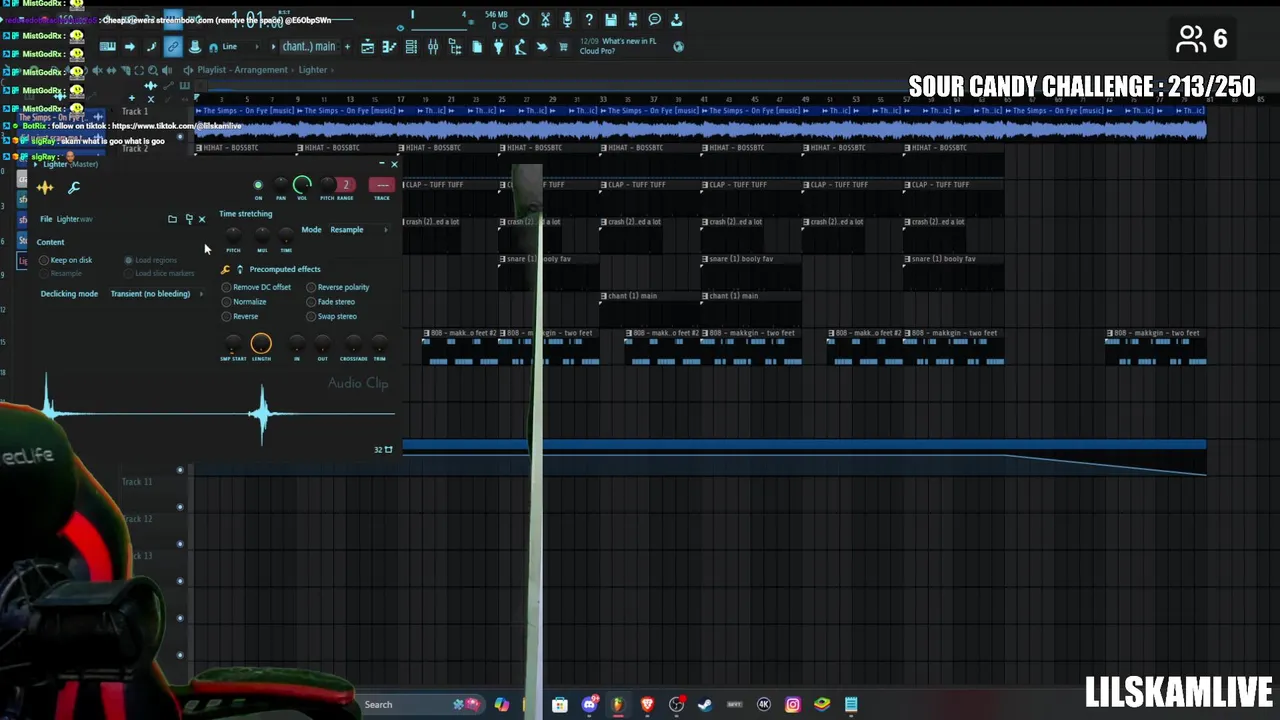Adjust the VOL knob

click(x=302, y=185)
